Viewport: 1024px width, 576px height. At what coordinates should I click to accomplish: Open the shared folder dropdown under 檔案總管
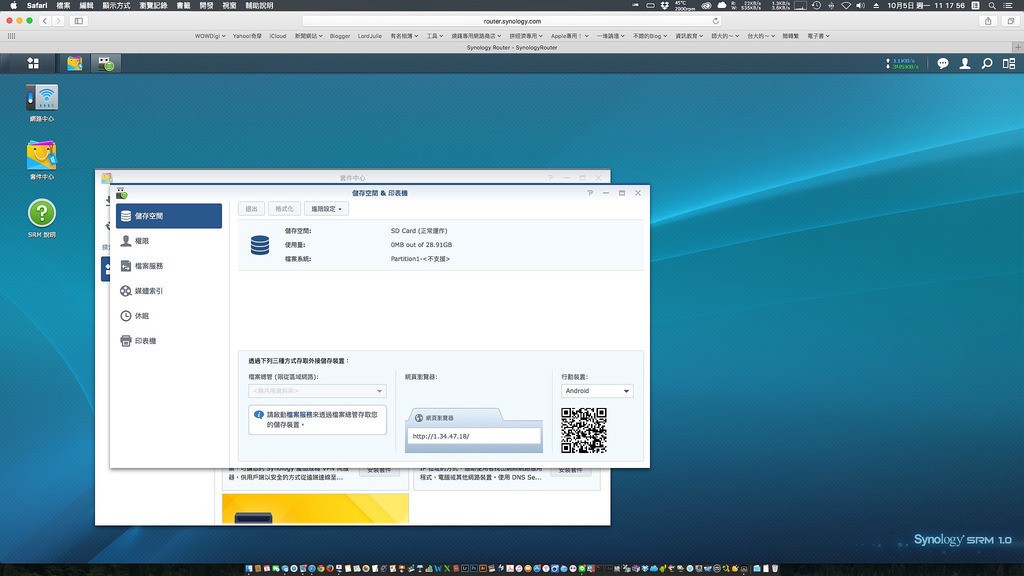click(x=317, y=391)
